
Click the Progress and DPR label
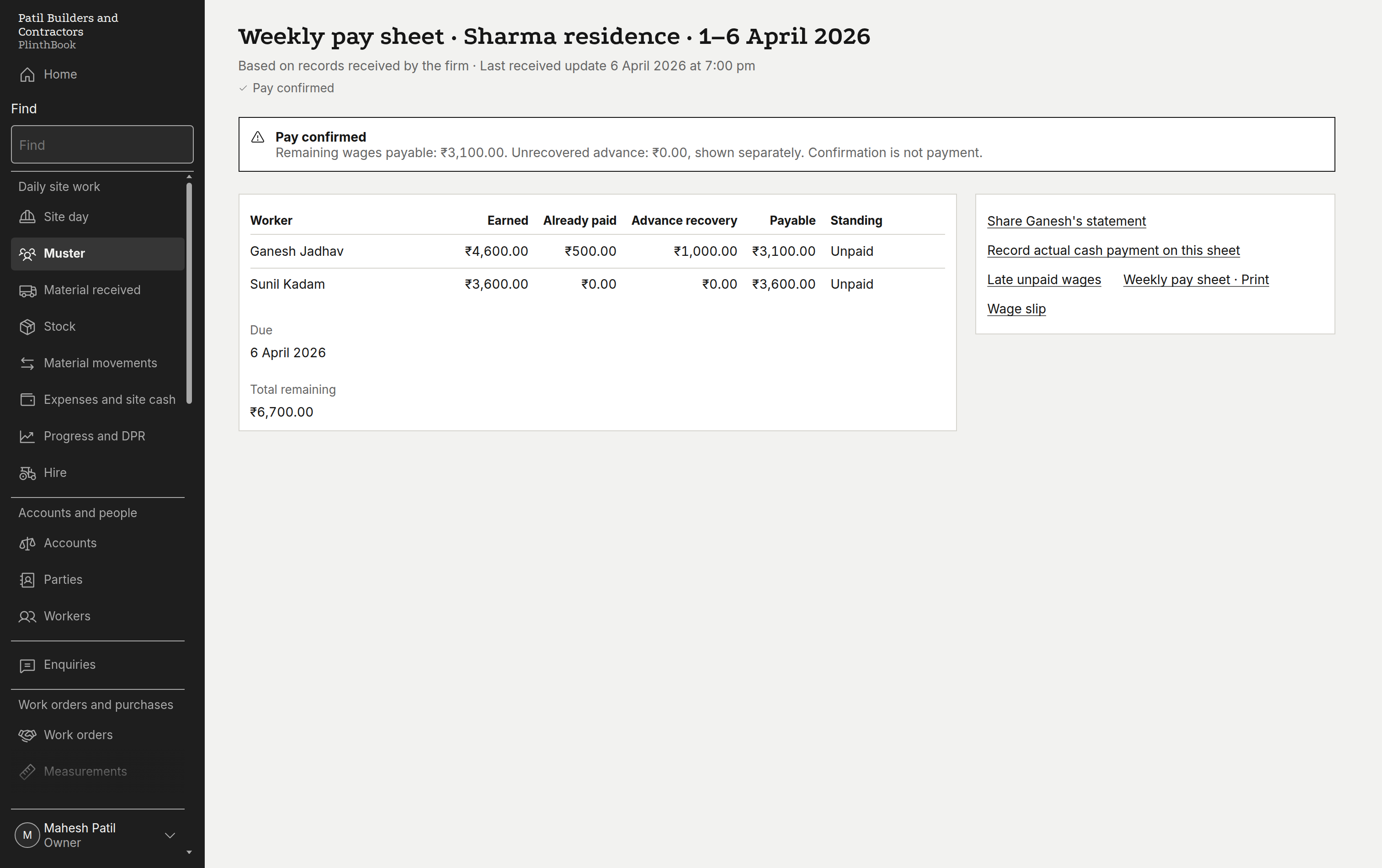(95, 436)
